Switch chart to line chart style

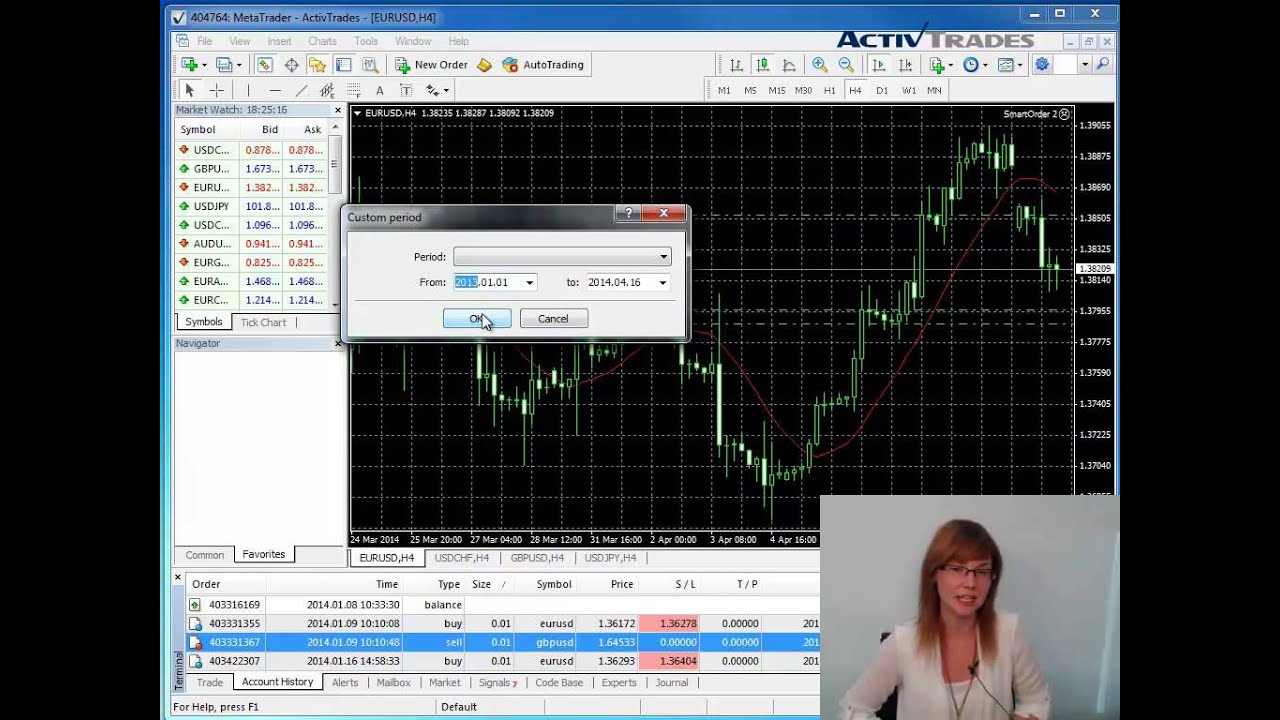[x=789, y=64]
